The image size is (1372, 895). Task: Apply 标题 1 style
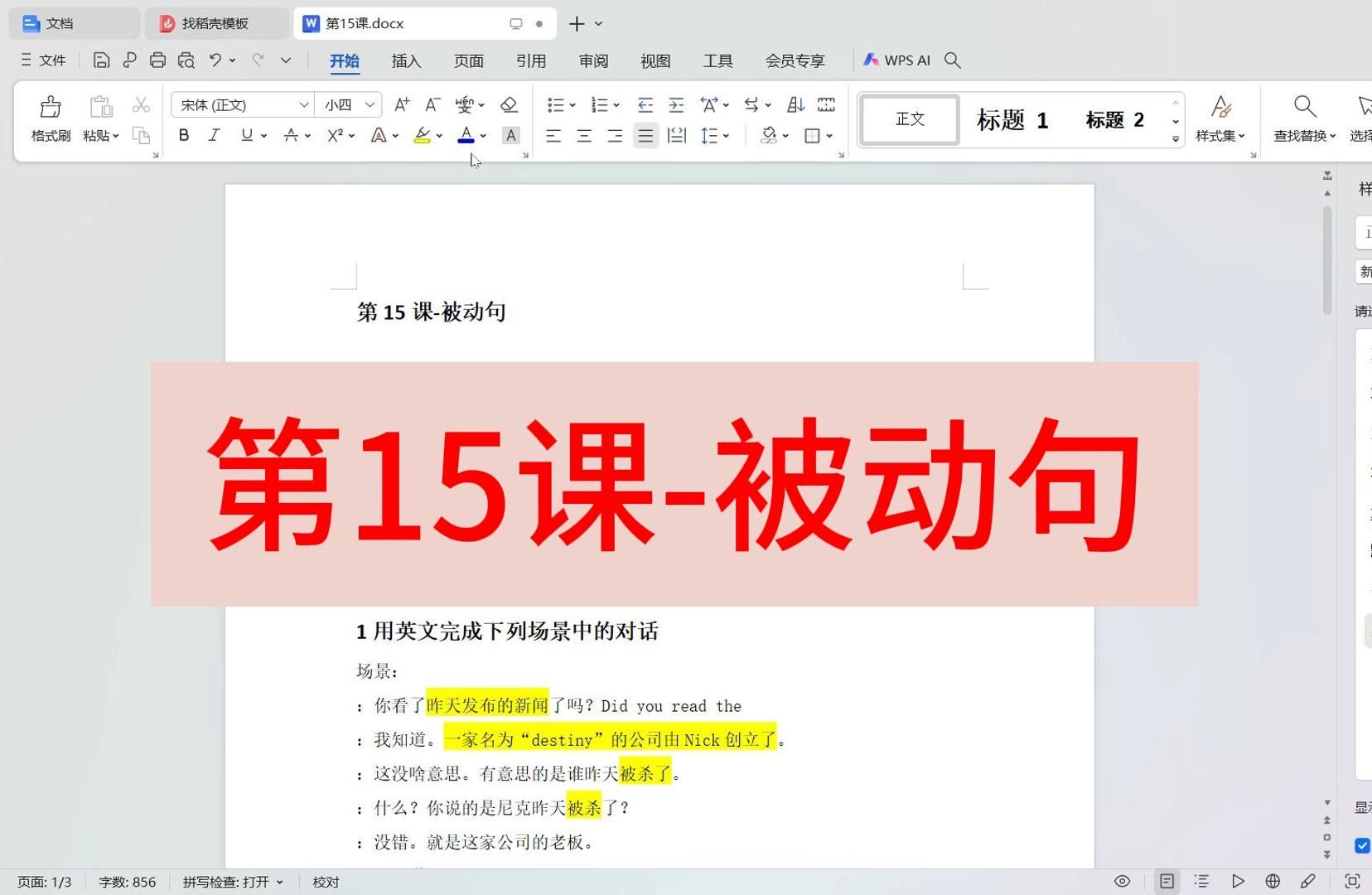coord(1012,119)
